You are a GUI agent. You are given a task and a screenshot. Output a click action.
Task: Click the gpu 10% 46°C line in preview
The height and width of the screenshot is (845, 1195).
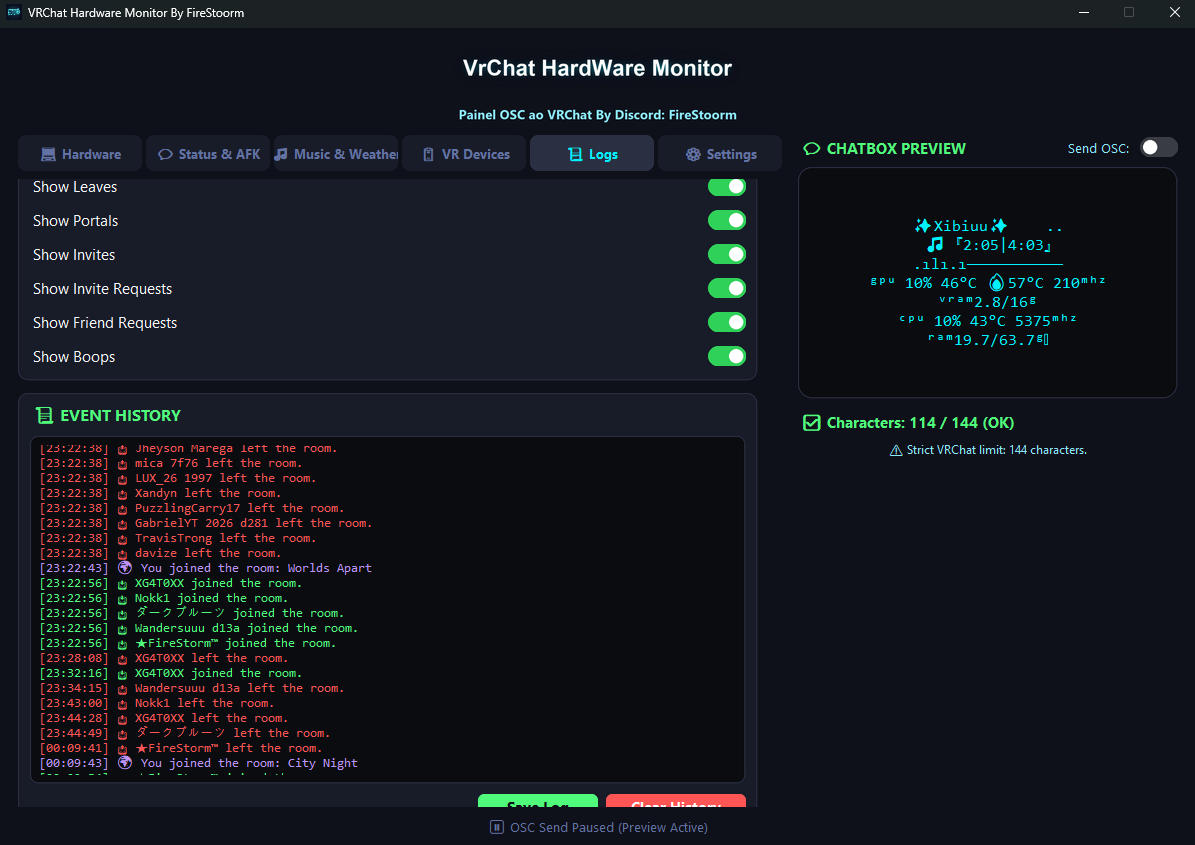[988, 283]
